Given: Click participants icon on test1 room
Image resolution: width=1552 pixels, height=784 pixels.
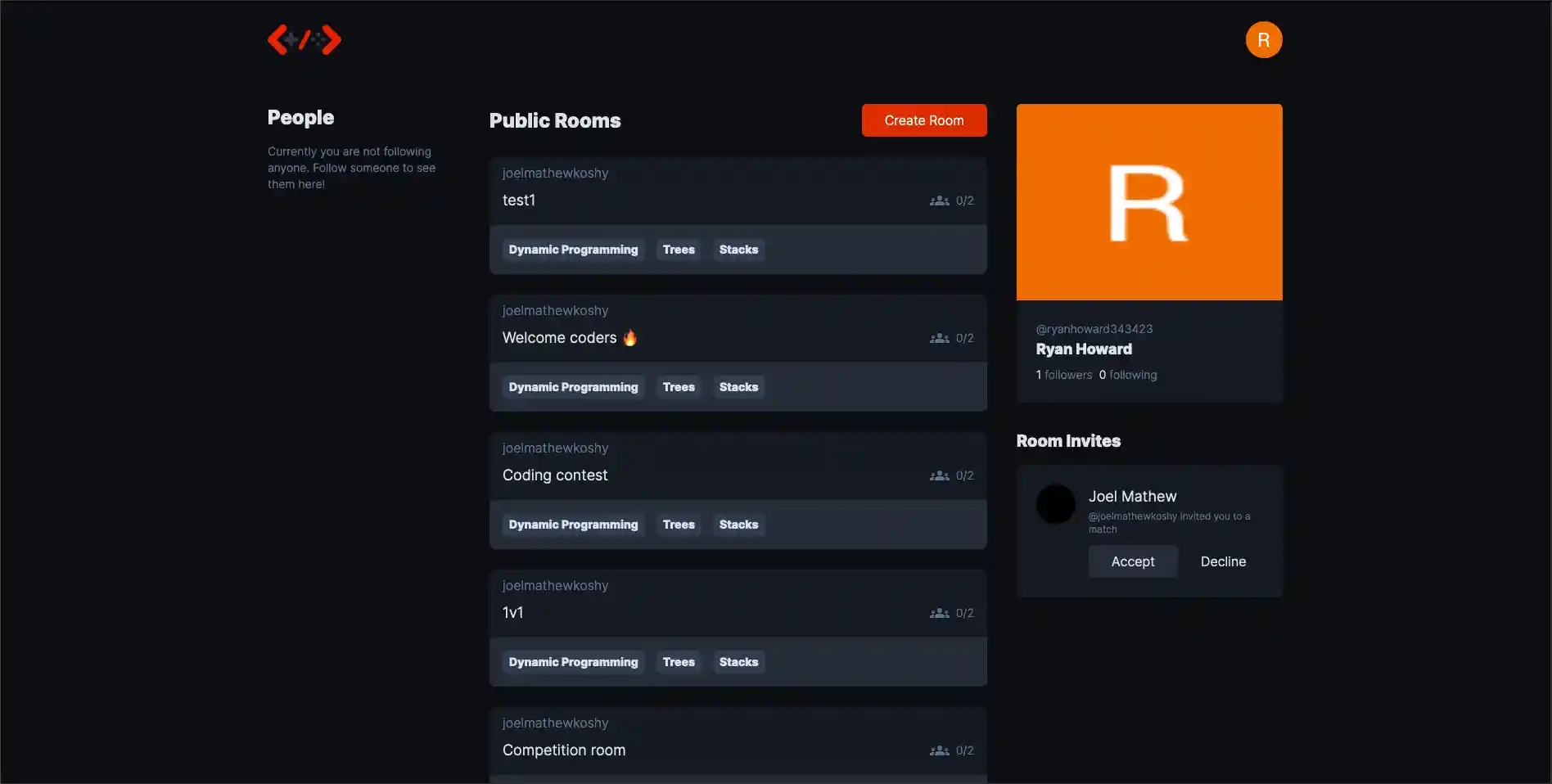Looking at the screenshot, I should (939, 201).
